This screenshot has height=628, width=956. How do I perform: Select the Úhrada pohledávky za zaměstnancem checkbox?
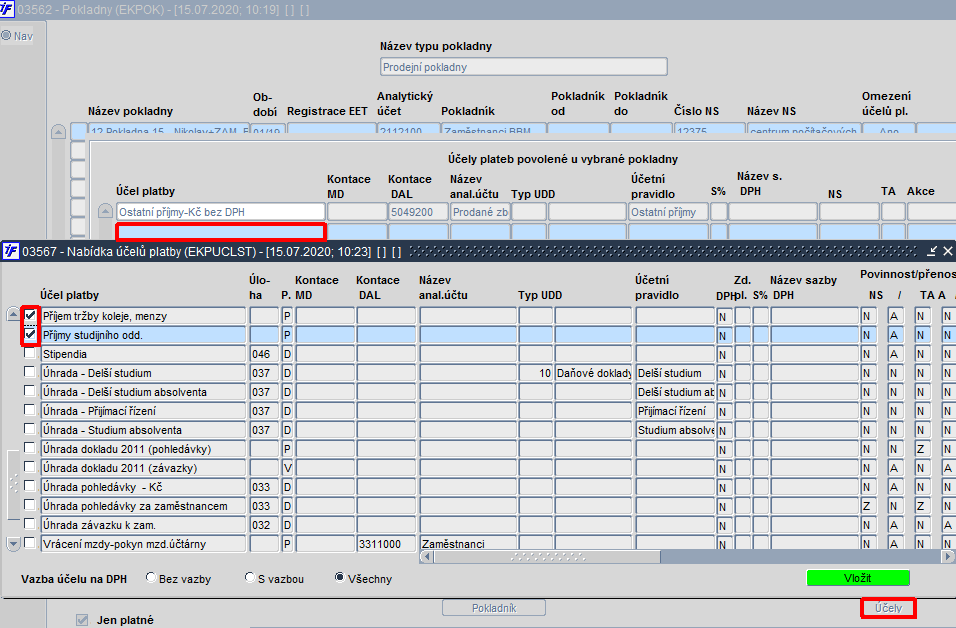coord(29,505)
